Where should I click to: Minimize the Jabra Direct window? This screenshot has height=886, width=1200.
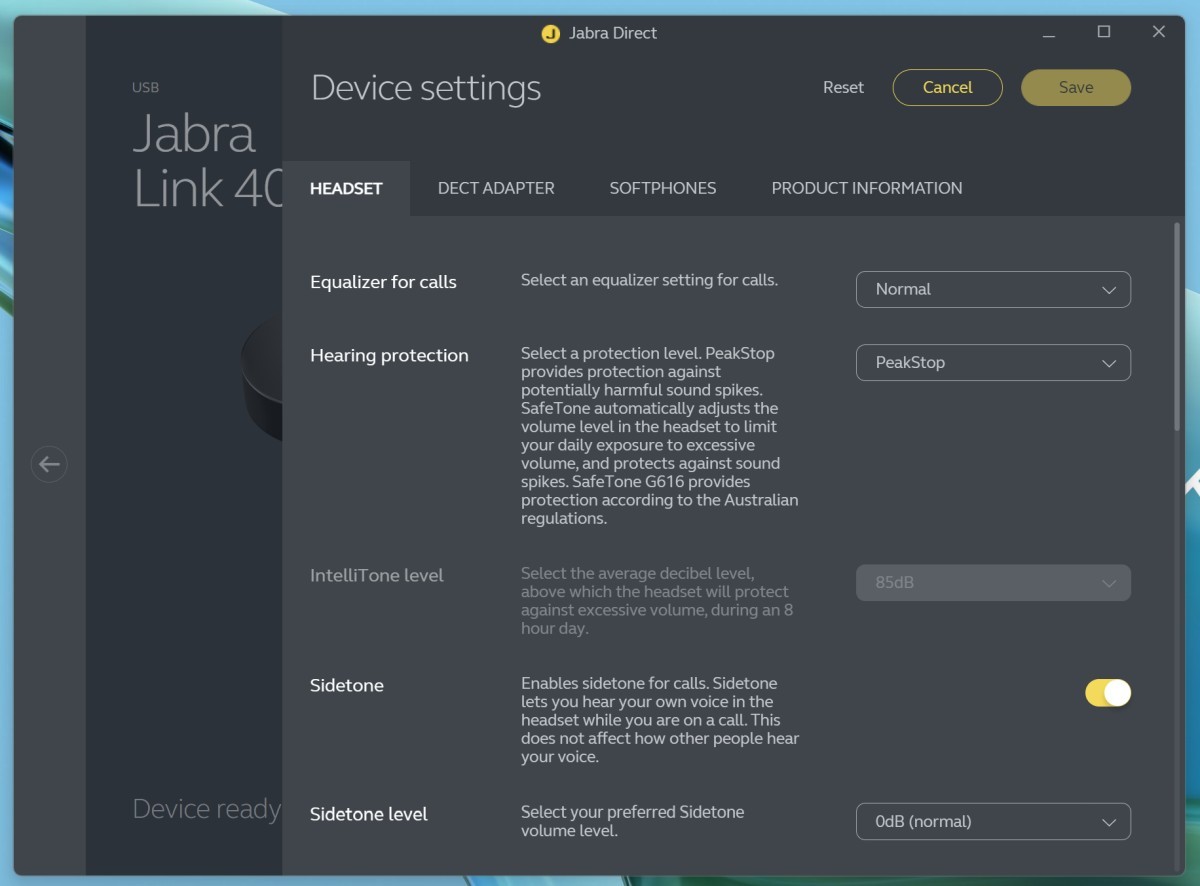pyautogui.click(x=1048, y=32)
